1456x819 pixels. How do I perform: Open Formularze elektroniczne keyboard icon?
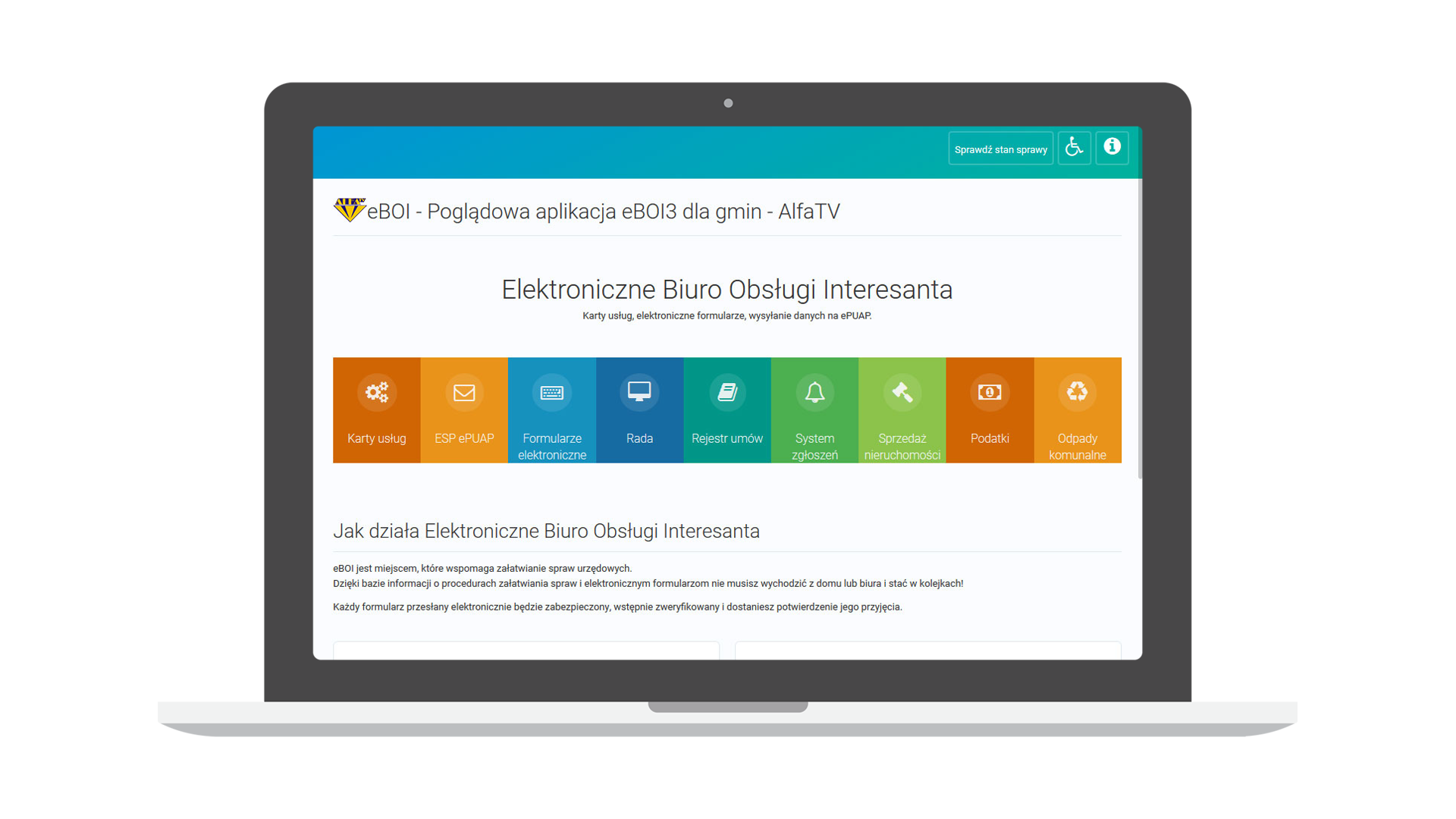551,392
